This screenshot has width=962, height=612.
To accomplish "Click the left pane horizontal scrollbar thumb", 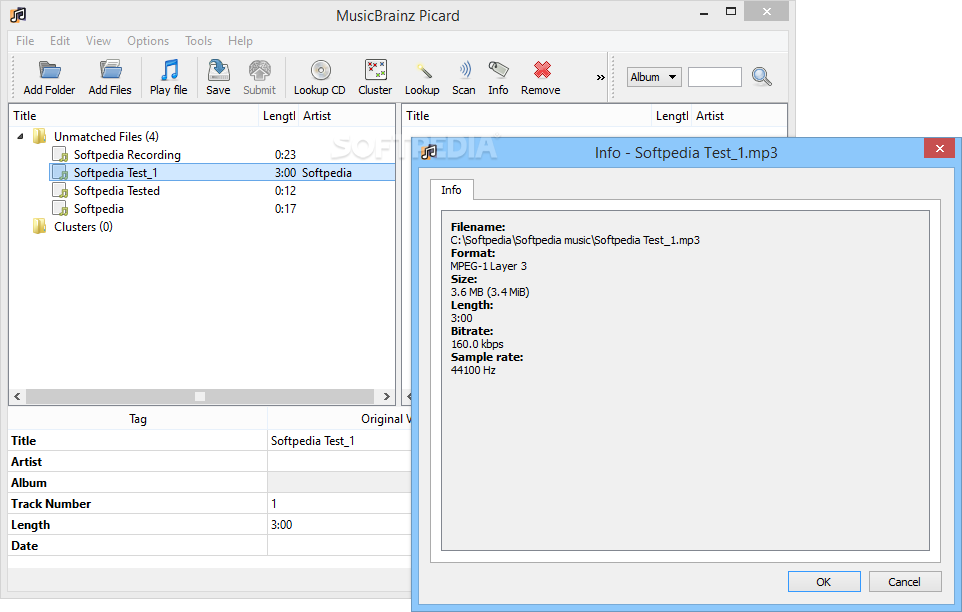I will (200, 396).
